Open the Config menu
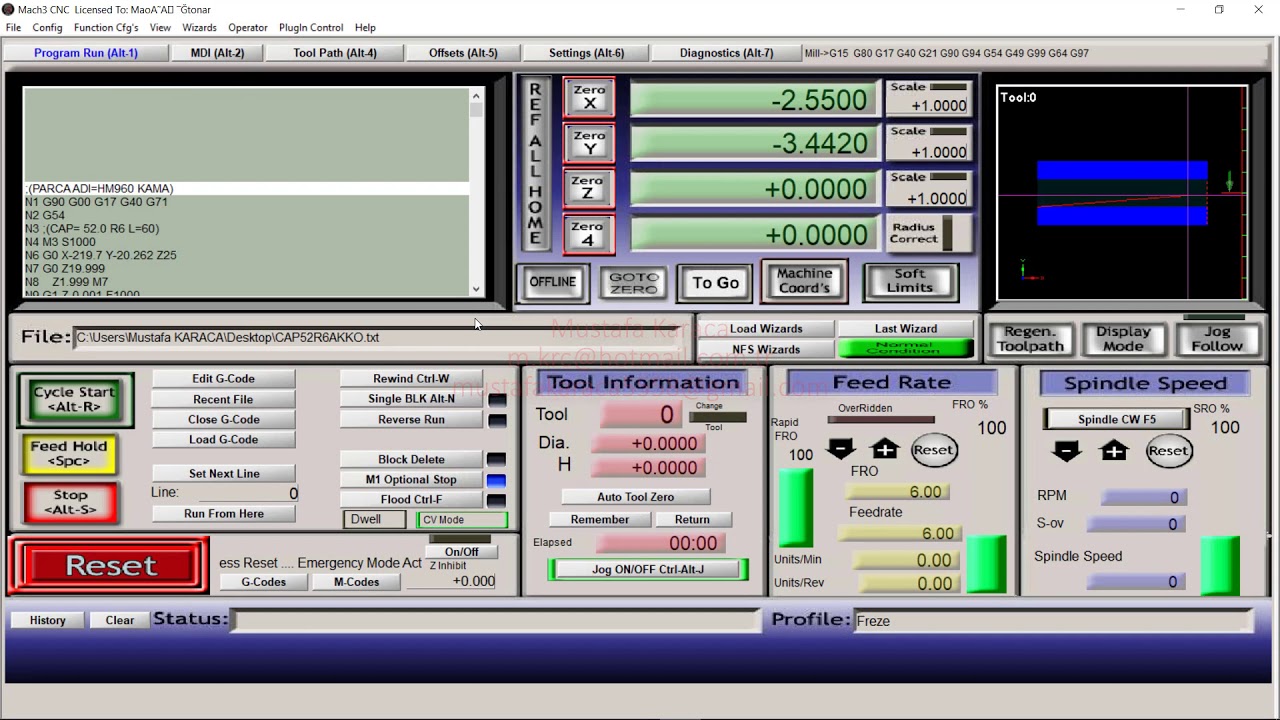Image resolution: width=1280 pixels, height=720 pixels. click(x=47, y=28)
